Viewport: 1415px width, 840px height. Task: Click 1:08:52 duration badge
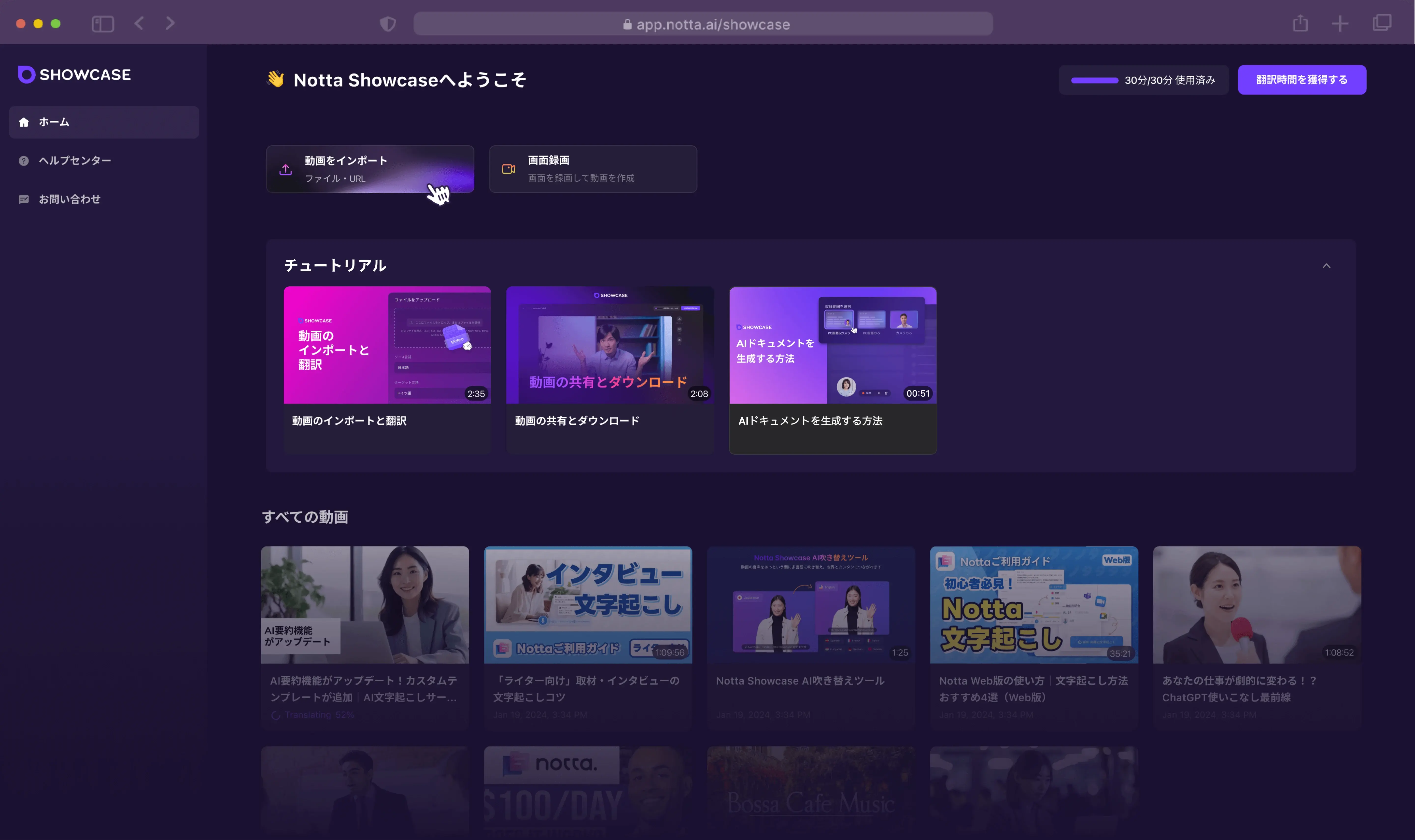pos(1339,653)
